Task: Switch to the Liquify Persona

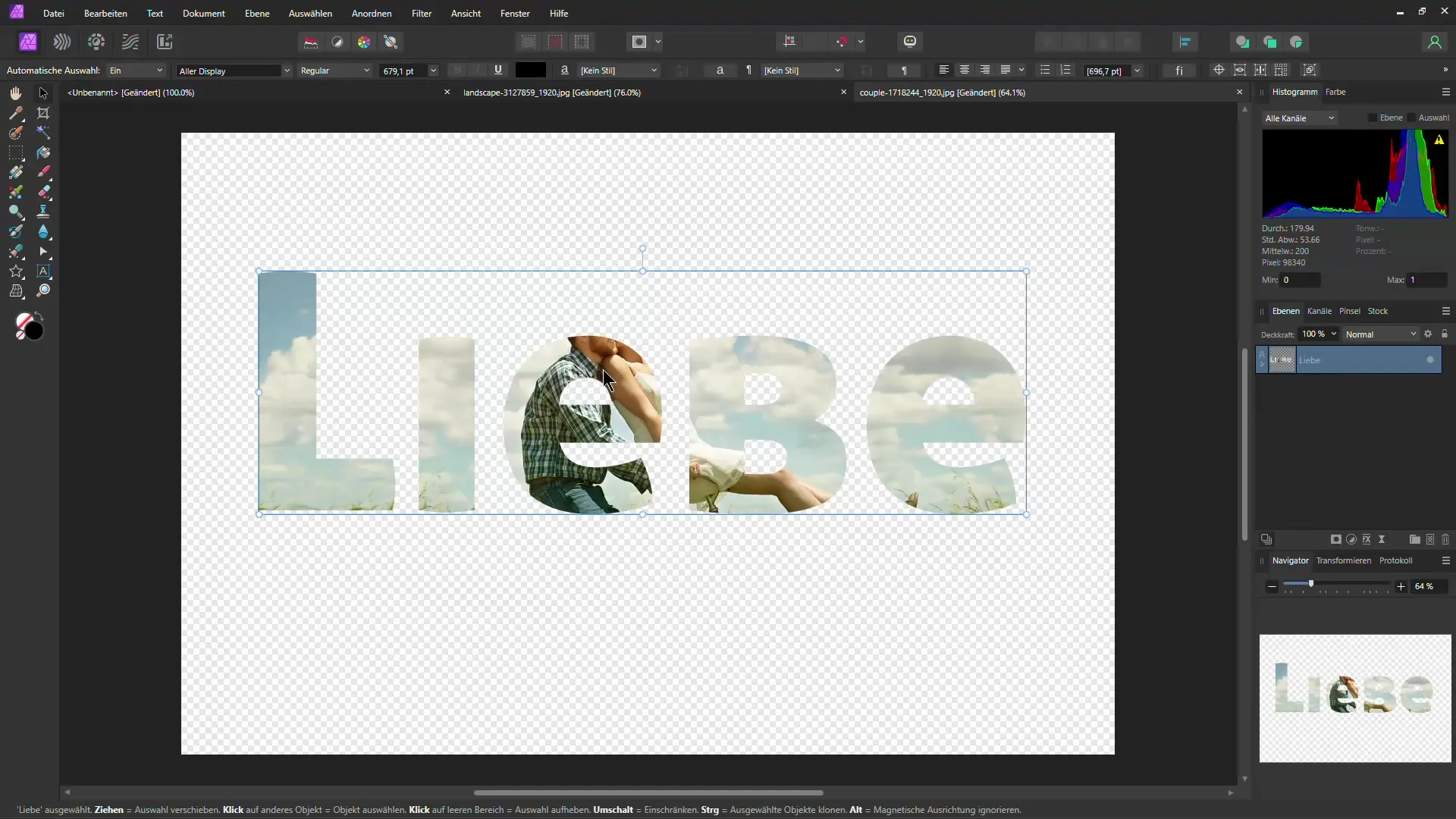Action: (x=62, y=42)
